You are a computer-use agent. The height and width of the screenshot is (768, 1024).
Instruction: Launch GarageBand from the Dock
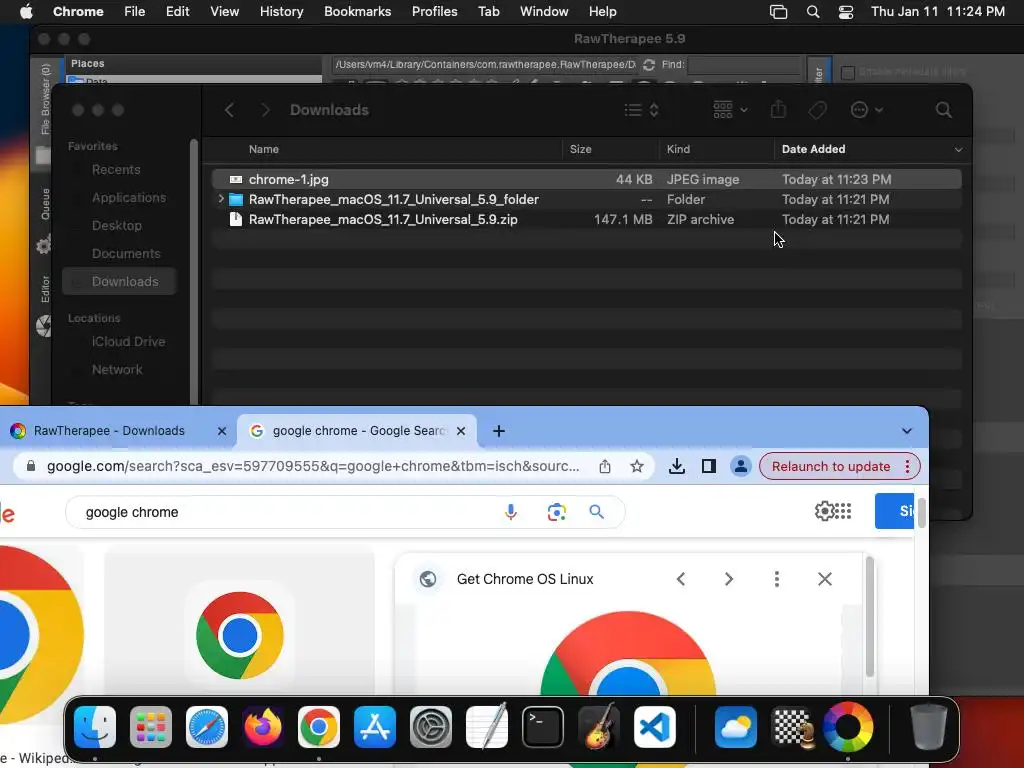coord(599,727)
